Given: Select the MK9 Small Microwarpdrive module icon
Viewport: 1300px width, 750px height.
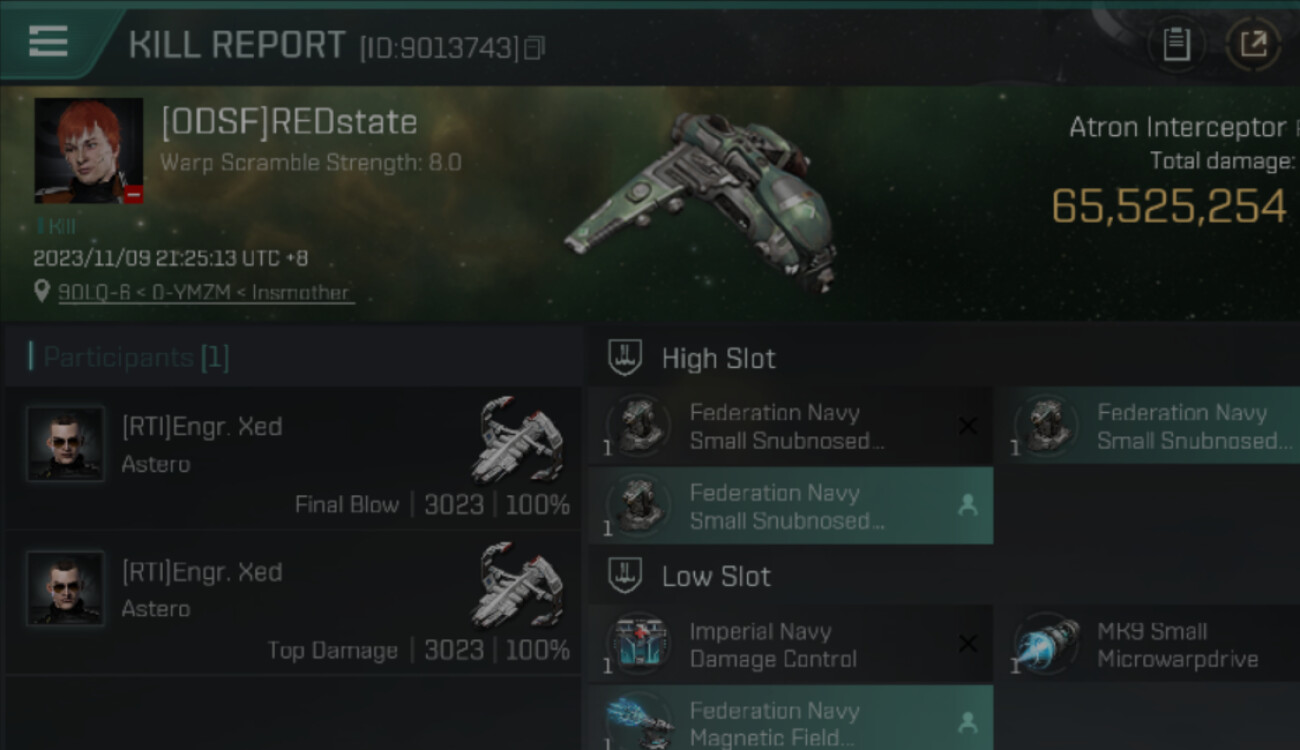Looking at the screenshot, I should (1047, 645).
